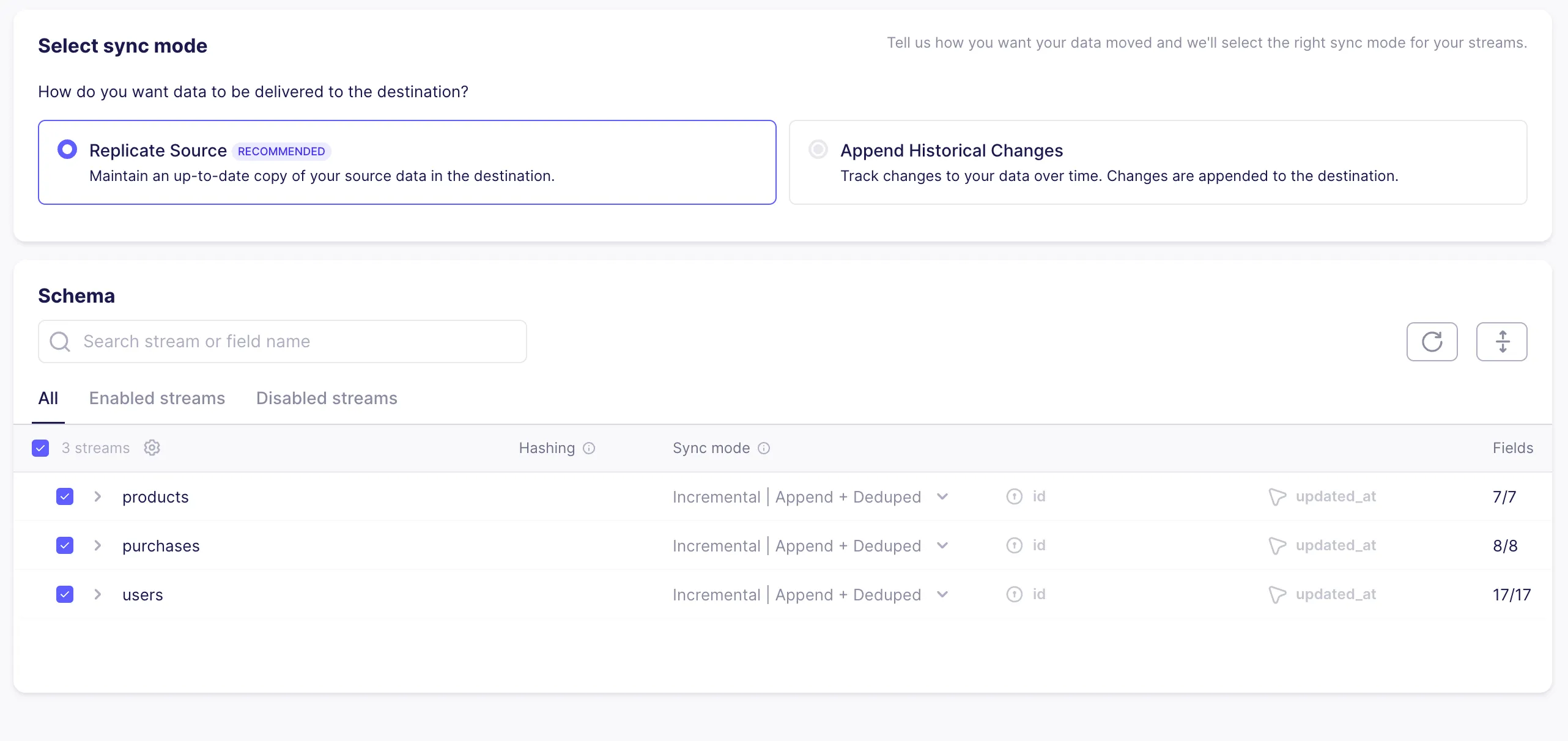Click the Hashing info icon
Screen dimensions: 1568x741
(x=589, y=448)
